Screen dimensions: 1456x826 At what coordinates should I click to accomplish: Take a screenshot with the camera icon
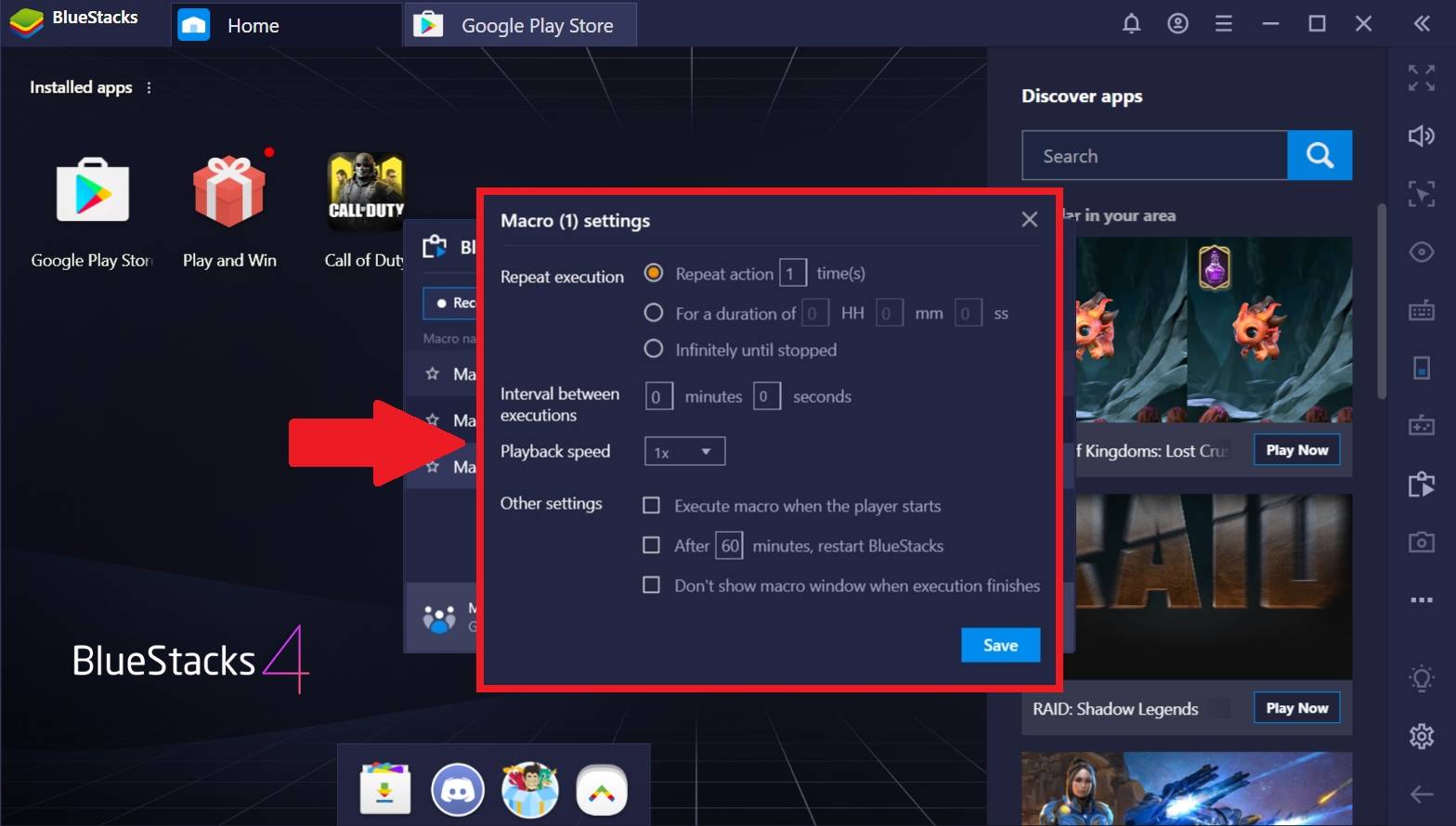pyautogui.click(x=1422, y=542)
